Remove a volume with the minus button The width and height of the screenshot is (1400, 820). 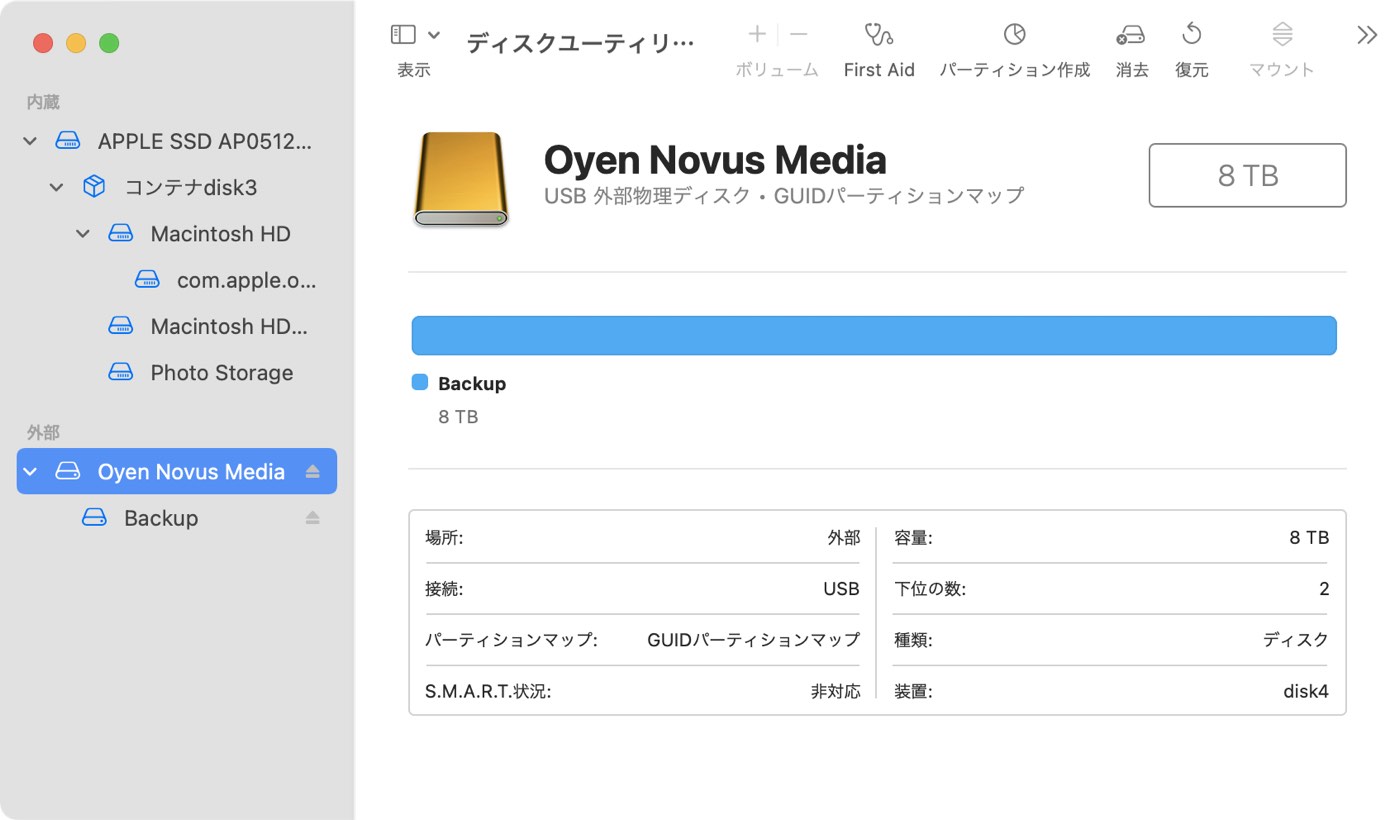tap(798, 35)
